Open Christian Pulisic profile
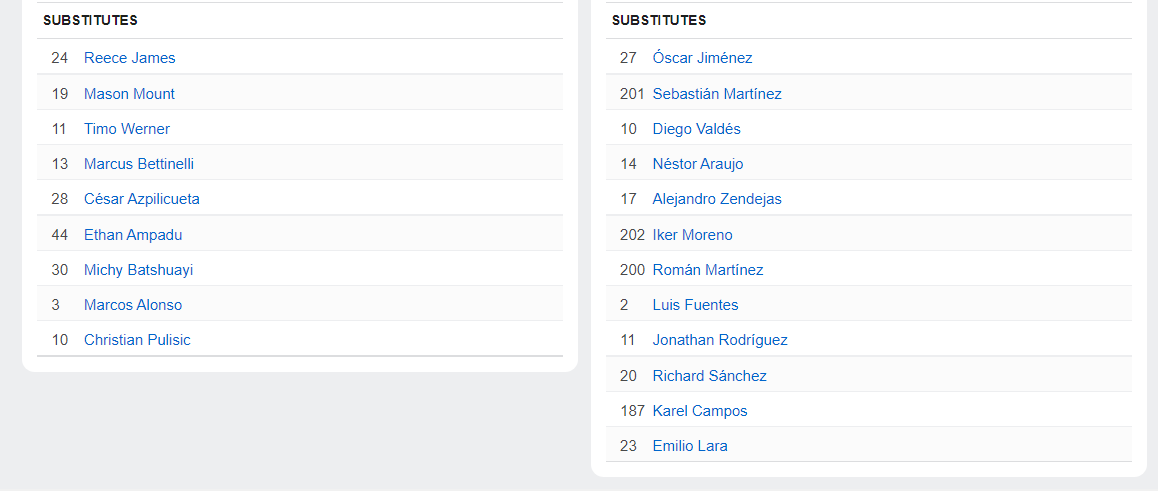 click(x=136, y=340)
